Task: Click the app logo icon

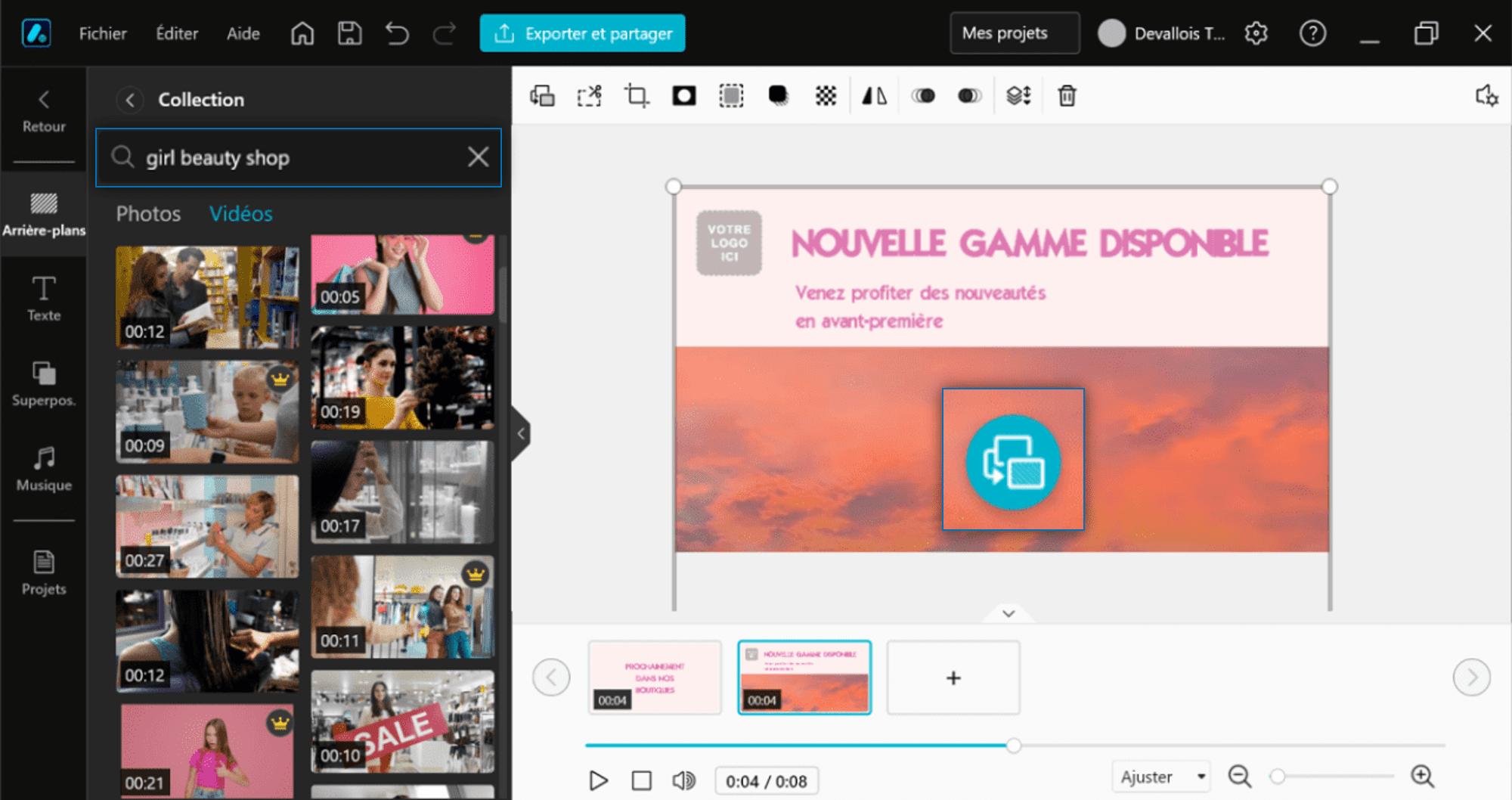Action: coord(36,33)
